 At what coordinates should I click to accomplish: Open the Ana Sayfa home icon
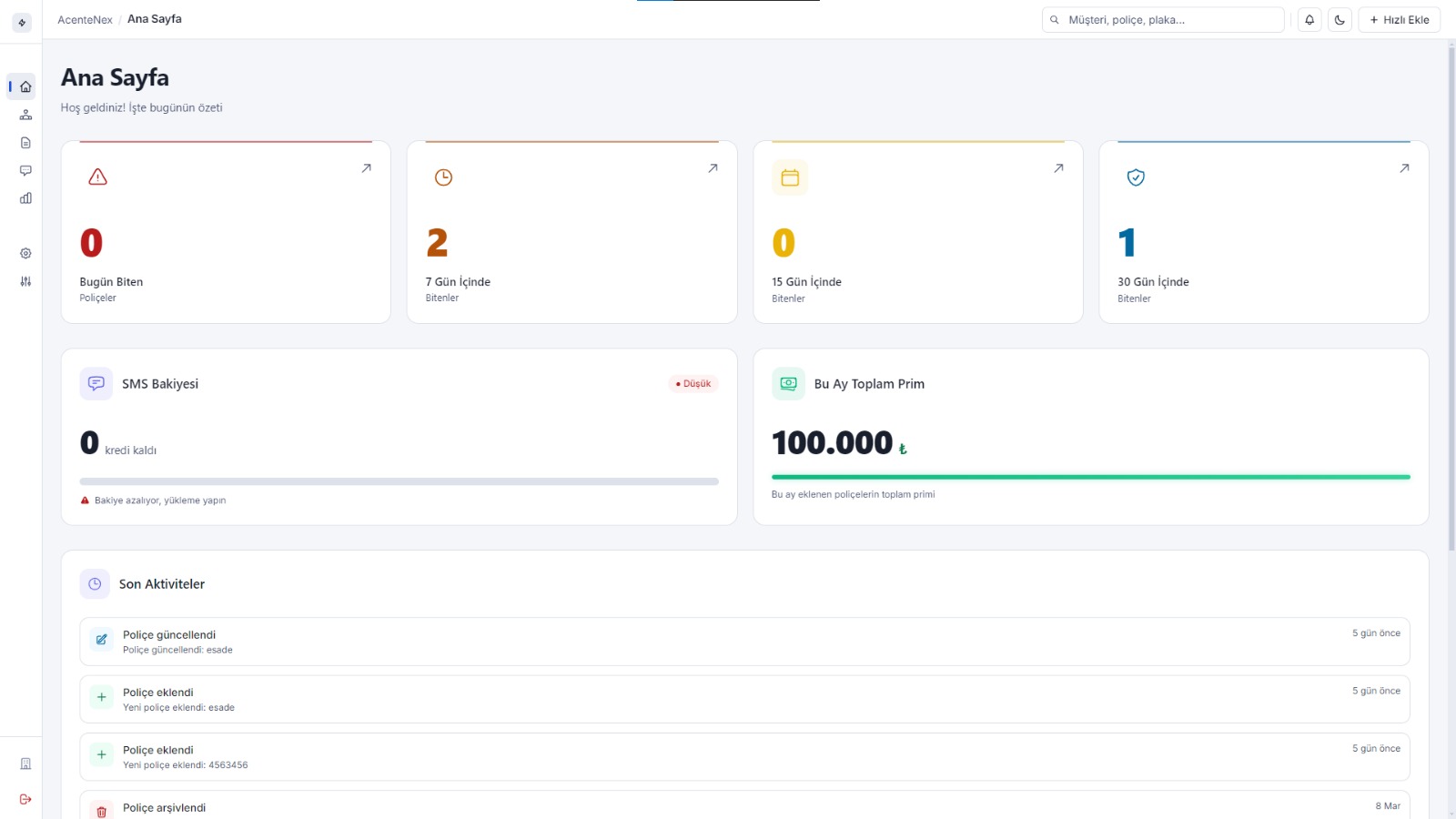click(25, 86)
